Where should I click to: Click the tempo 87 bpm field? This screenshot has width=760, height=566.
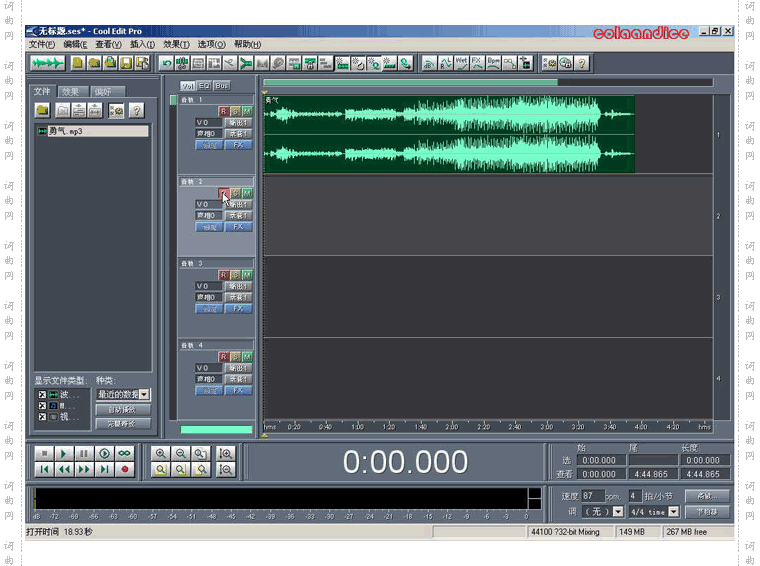592,496
